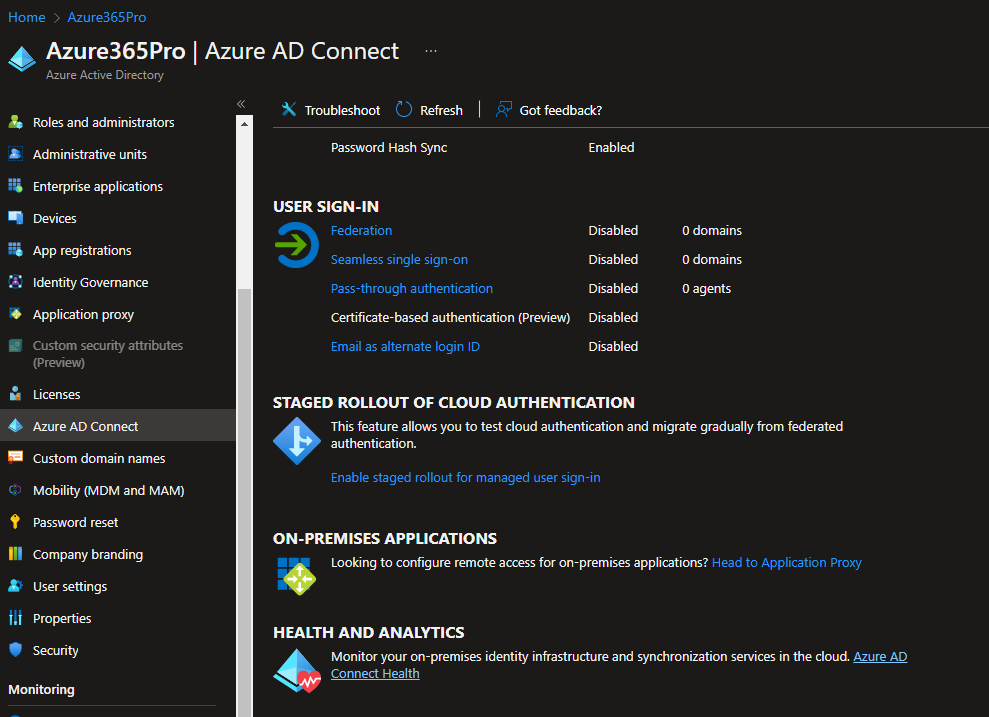Screen dimensions: 989x717
Task: Click the Troubleshoot button
Action: [331, 110]
